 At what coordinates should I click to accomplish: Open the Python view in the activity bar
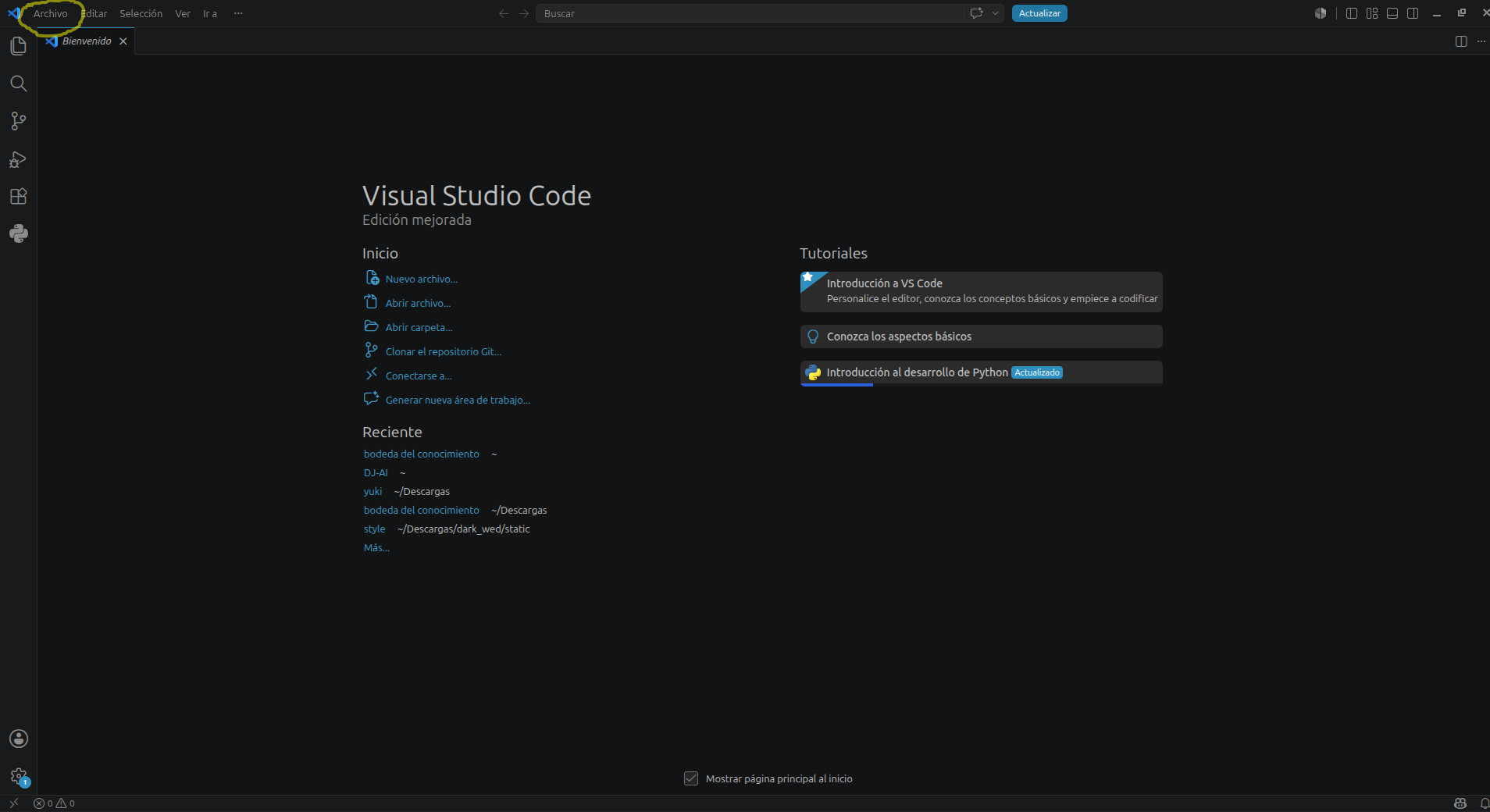point(19,233)
